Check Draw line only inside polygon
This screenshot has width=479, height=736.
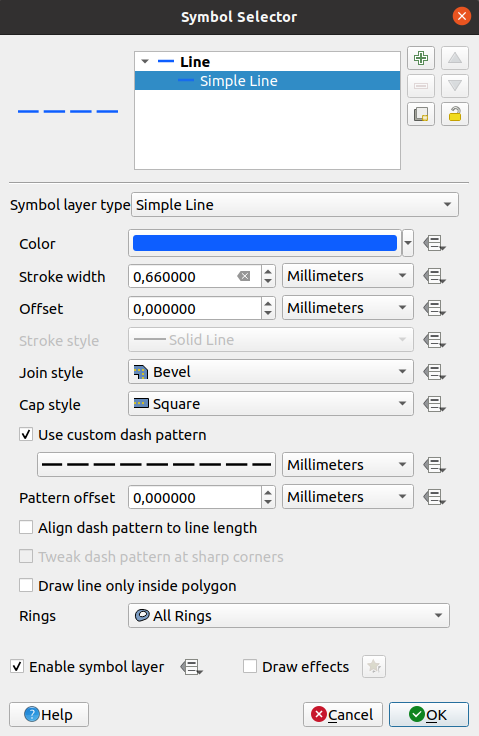pos(26,586)
